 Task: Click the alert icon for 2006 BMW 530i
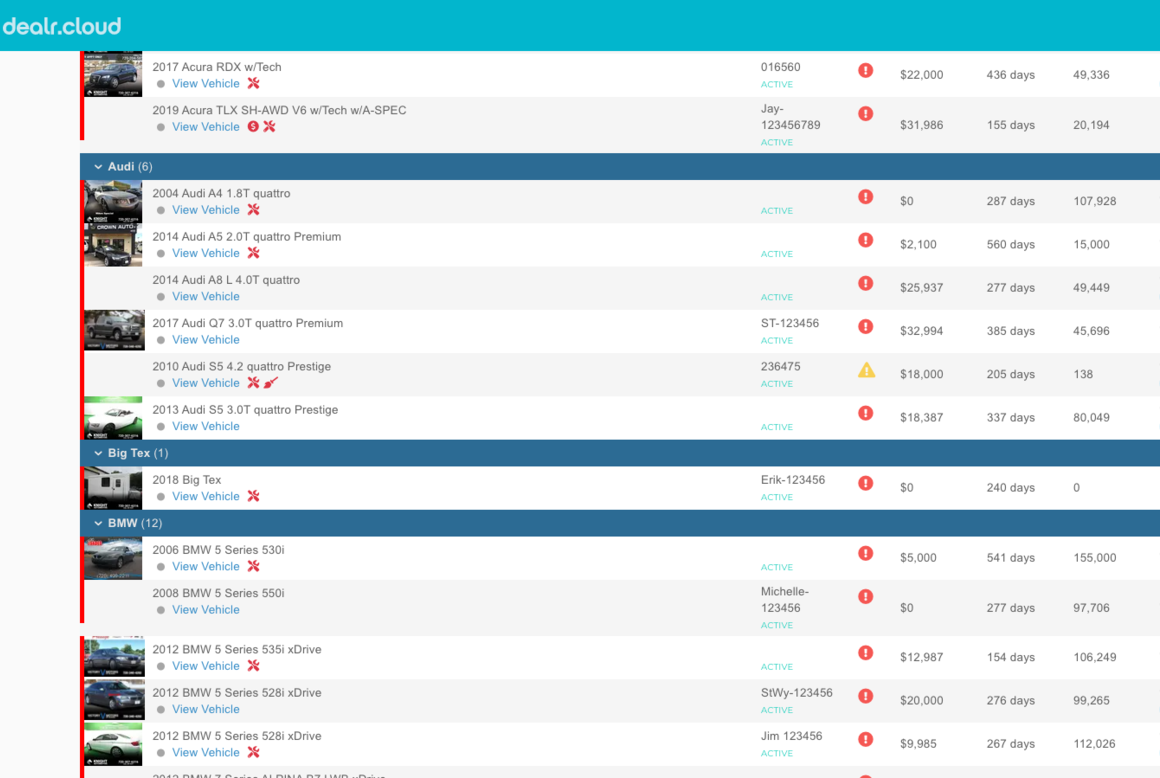pyautogui.click(x=866, y=554)
